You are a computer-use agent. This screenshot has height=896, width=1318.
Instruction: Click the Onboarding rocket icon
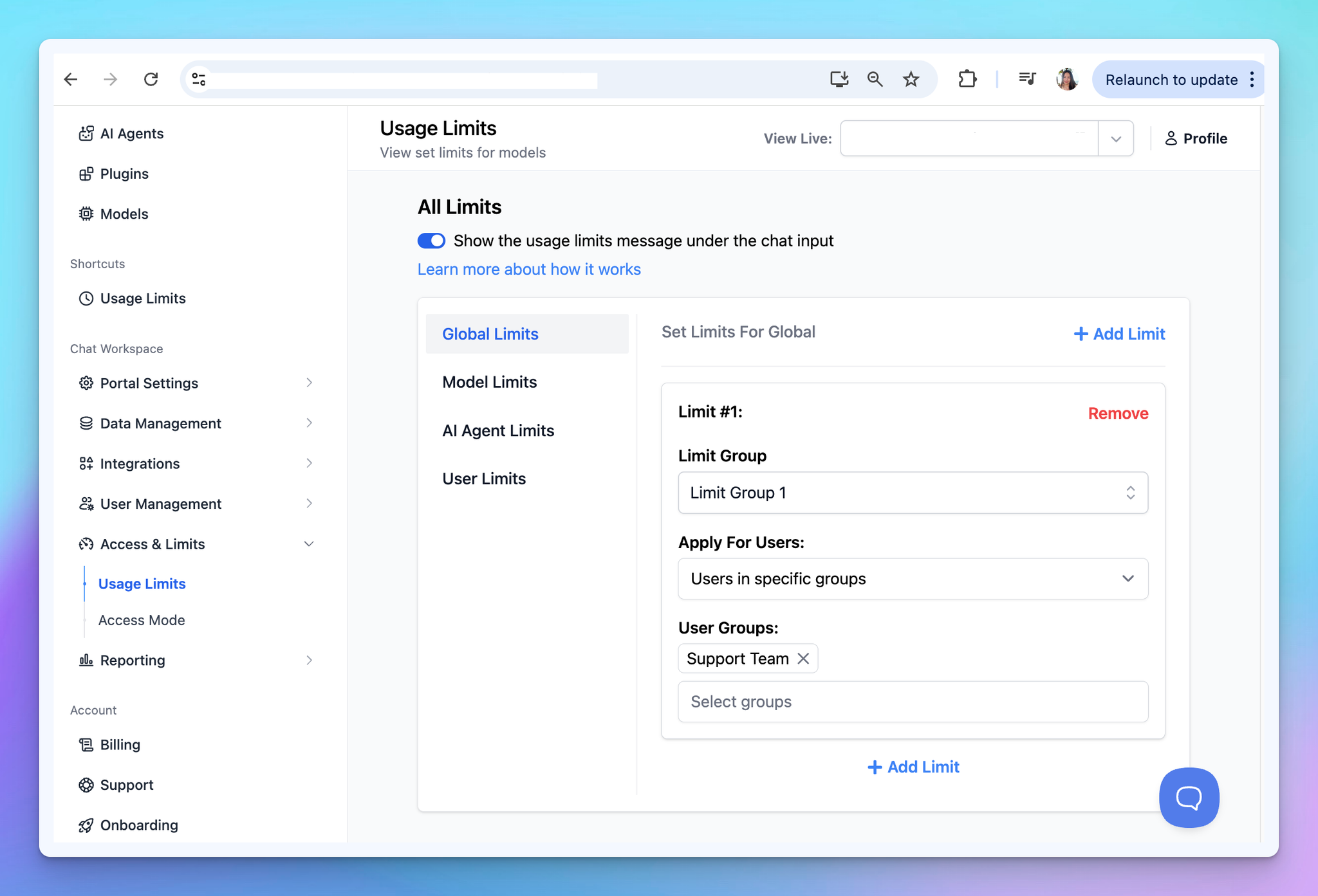pyautogui.click(x=86, y=825)
